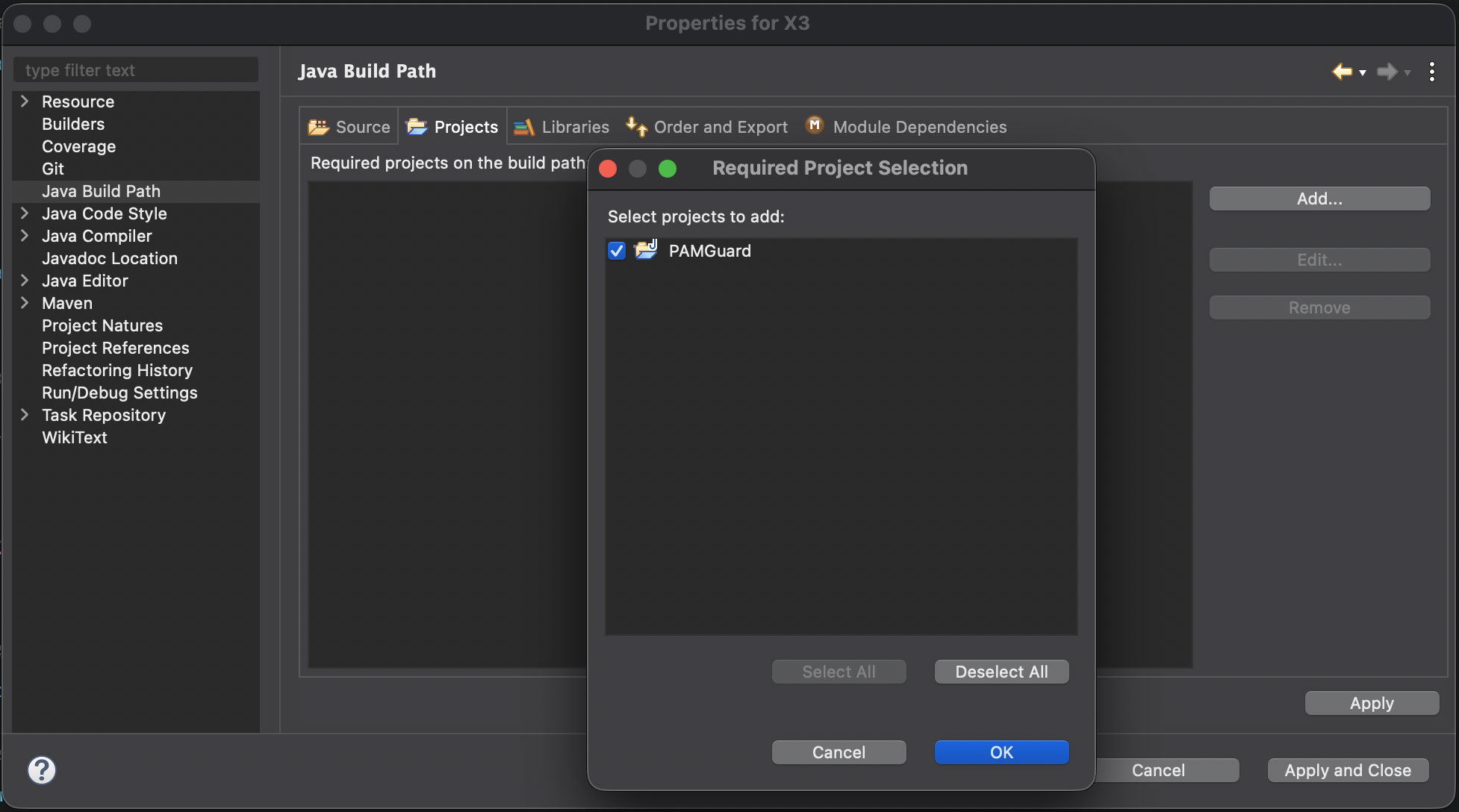Expand the Maven tree node
1459x812 pixels.
25,303
